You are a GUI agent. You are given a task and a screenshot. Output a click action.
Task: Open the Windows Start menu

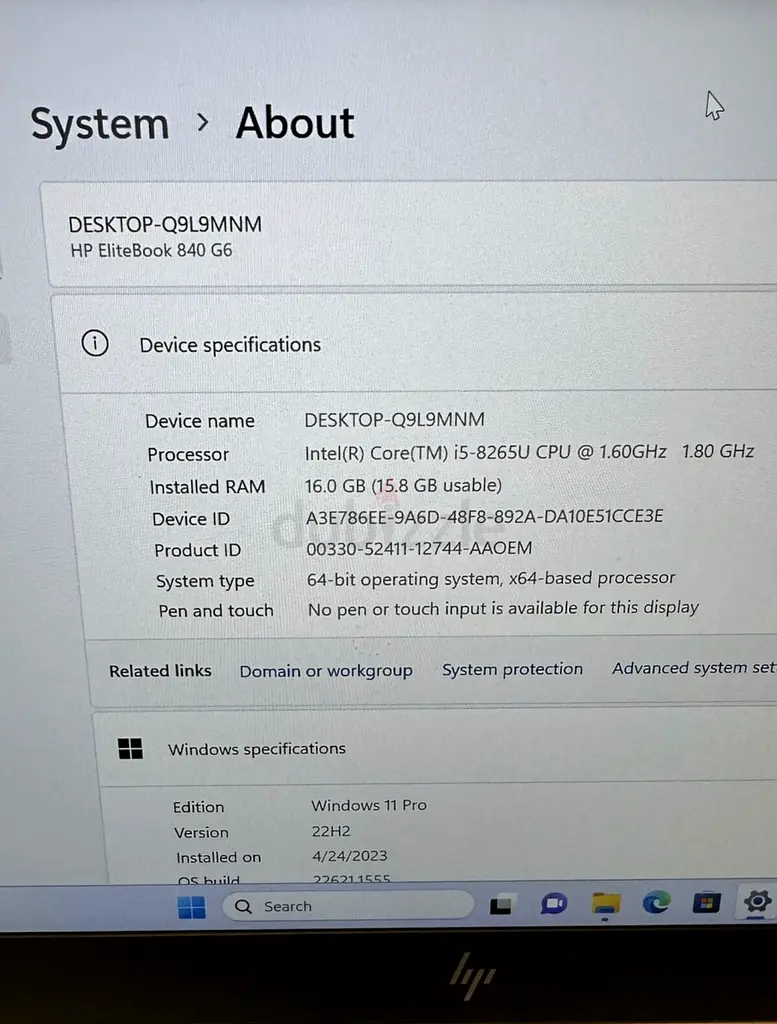(x=191, y=907)
